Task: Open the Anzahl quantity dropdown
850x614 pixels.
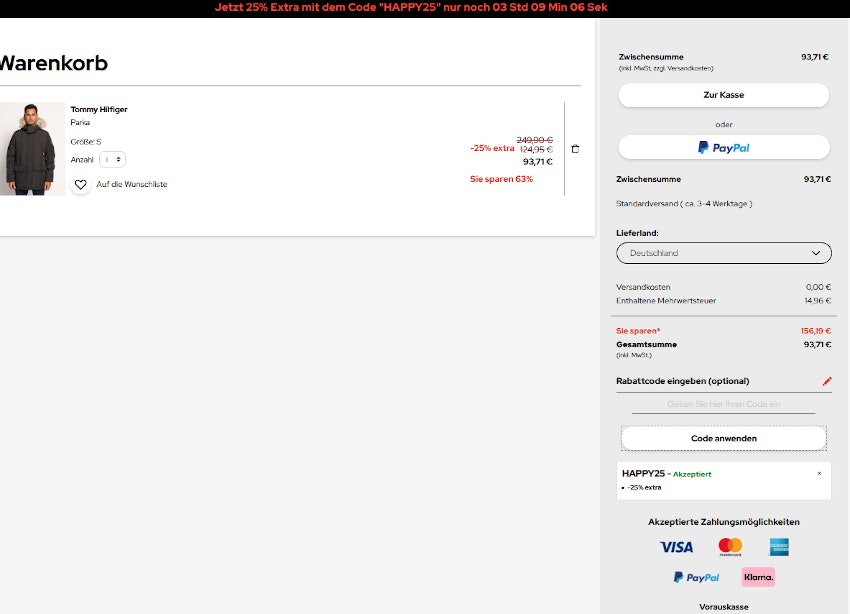Action: click(x=112, y=159)
